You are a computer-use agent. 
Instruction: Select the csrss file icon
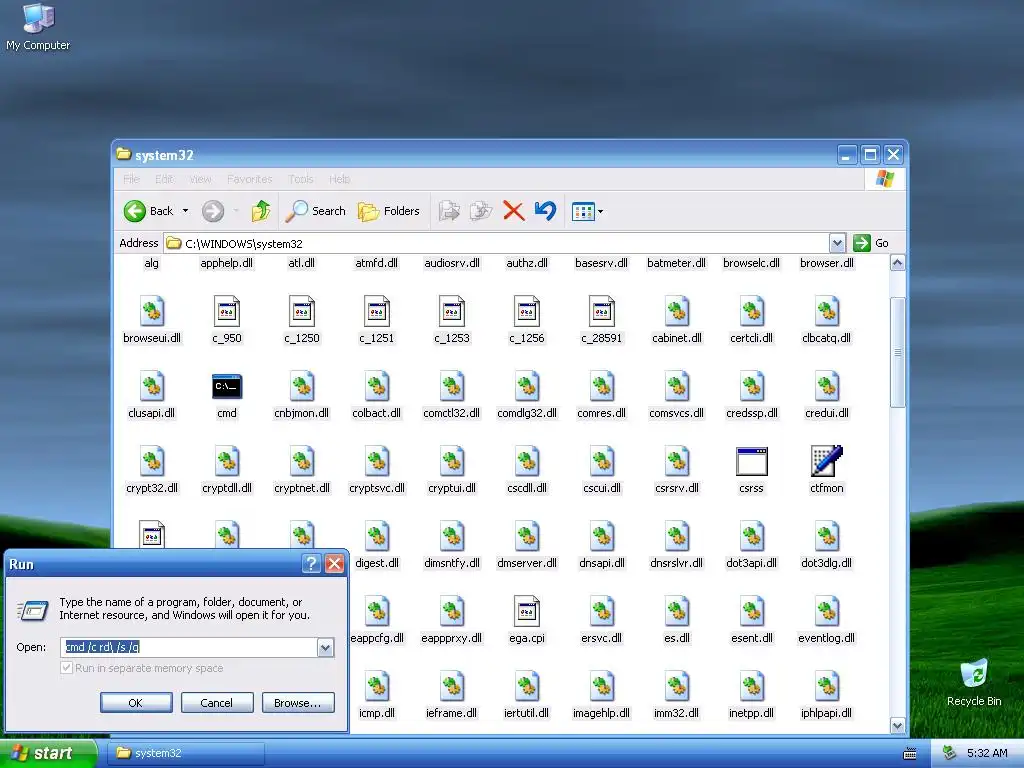(752, 461)
